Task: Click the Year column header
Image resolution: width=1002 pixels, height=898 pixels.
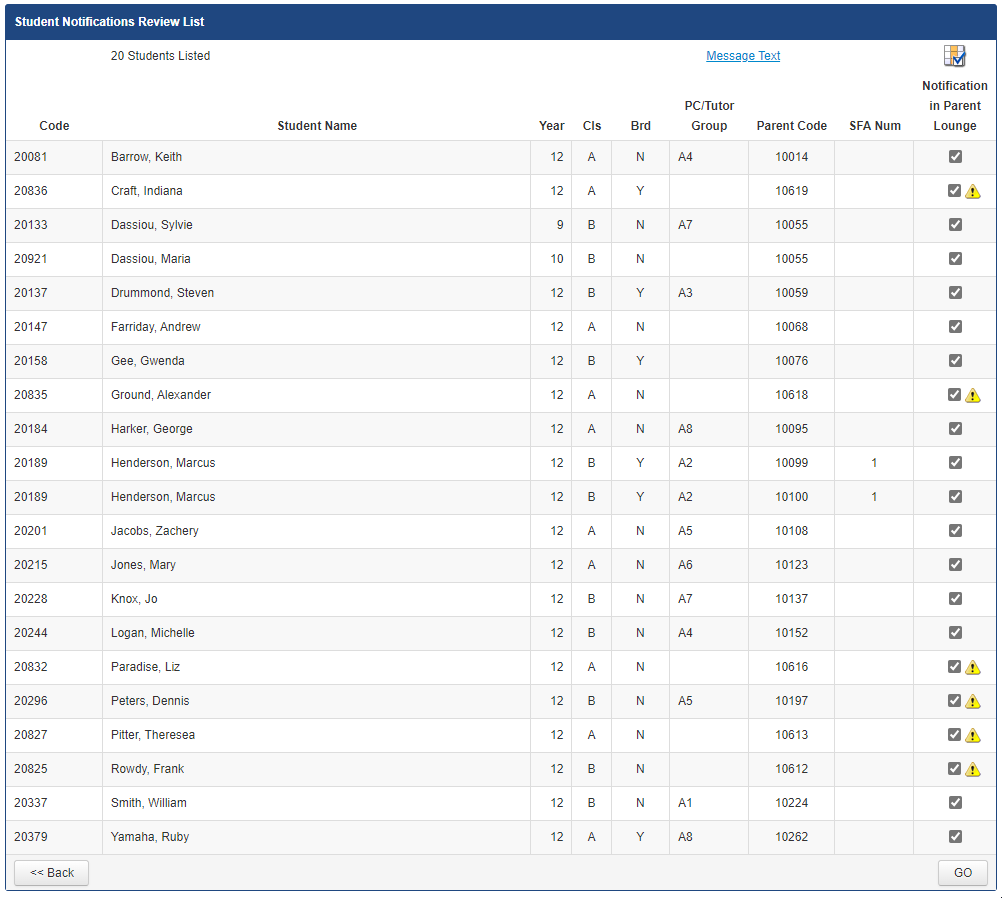Action: pyautogui.click(x=551, y=126)
